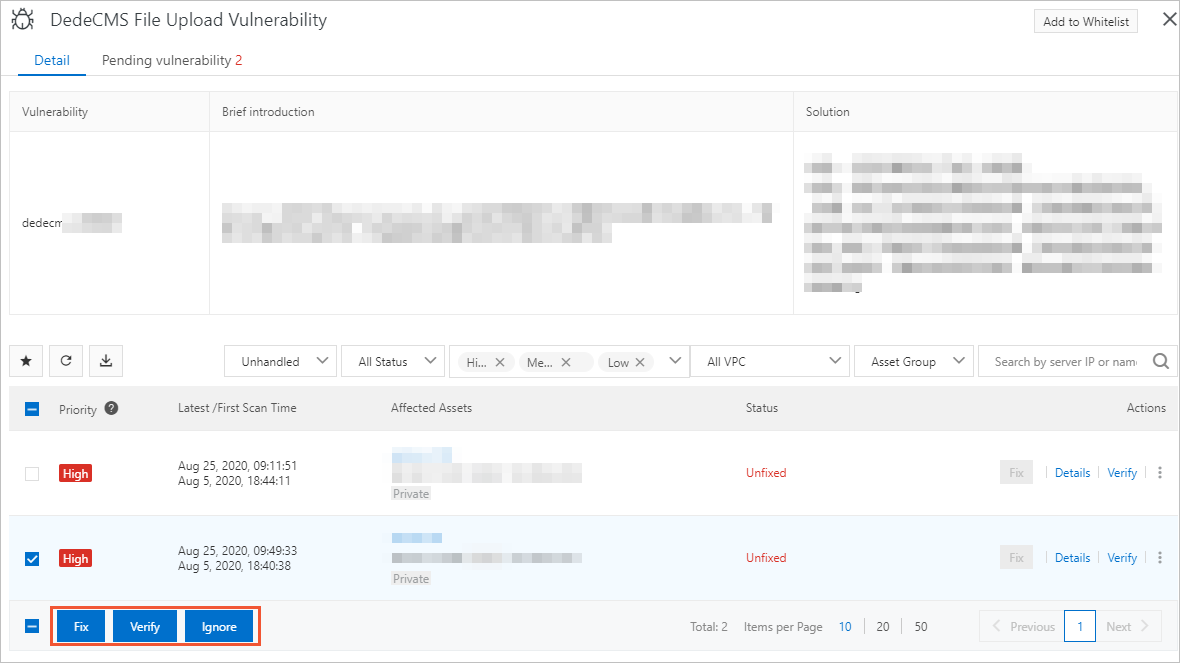Remove the Low priority filter tag
The image size is (1180, 663).
640,363
